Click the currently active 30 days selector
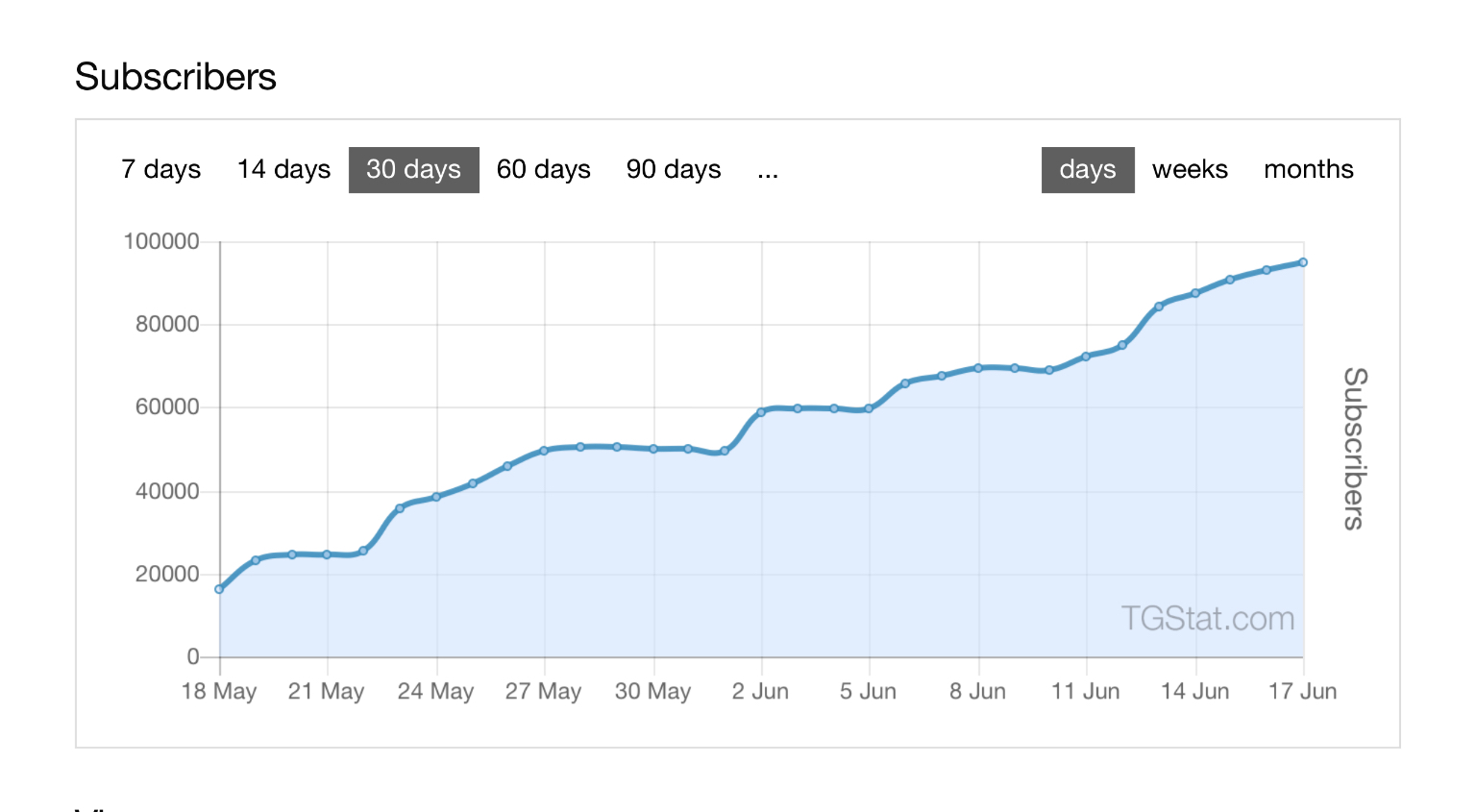Image resolution: width=1476 pixels, height=812 pixels. click(413, 169)
